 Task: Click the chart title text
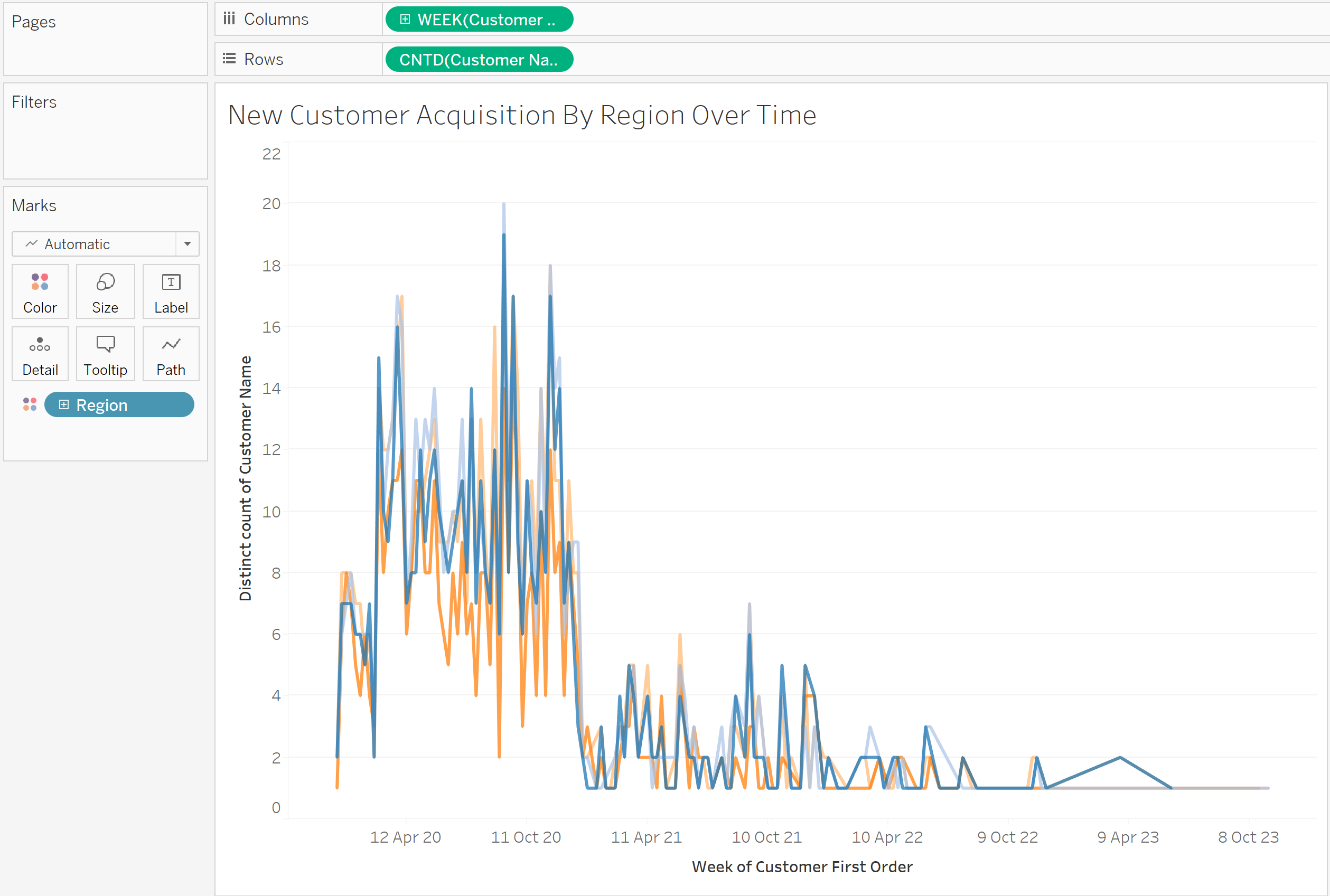[521, 116]
